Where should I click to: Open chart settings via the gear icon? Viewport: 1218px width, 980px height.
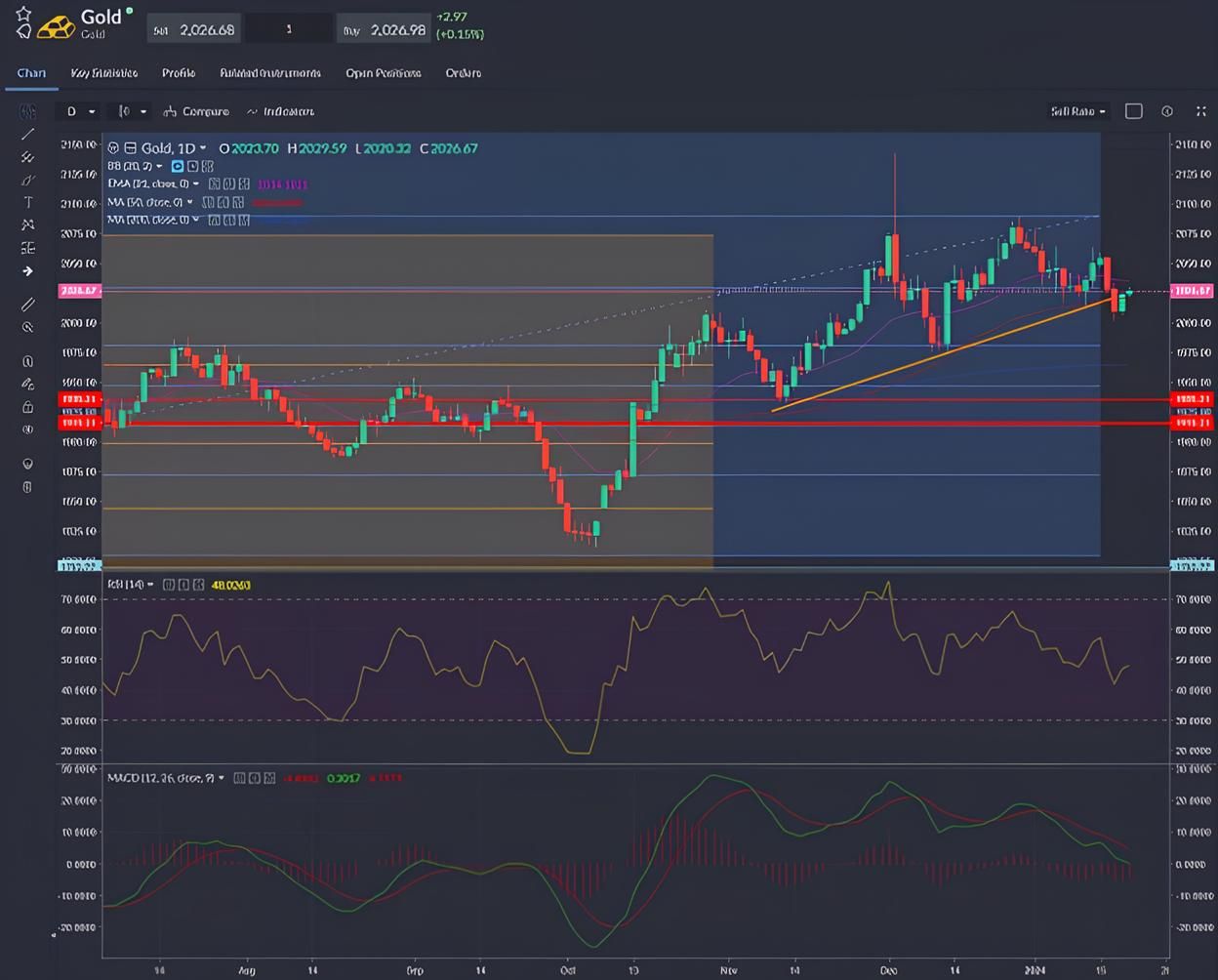1167,111
